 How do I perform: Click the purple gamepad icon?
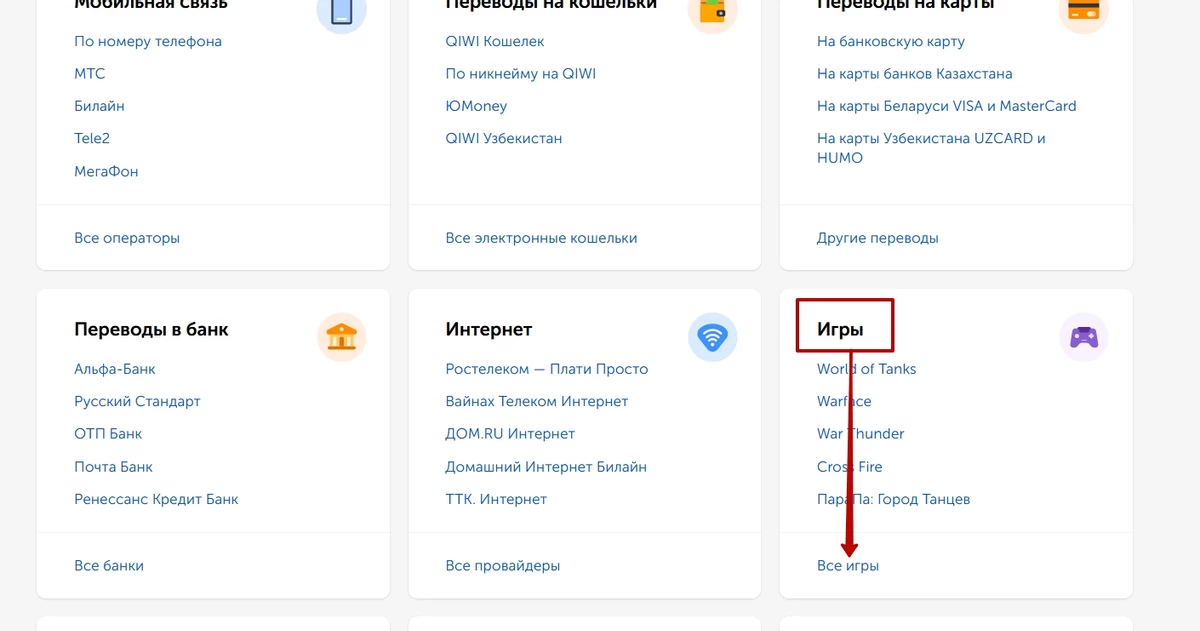1083,337
